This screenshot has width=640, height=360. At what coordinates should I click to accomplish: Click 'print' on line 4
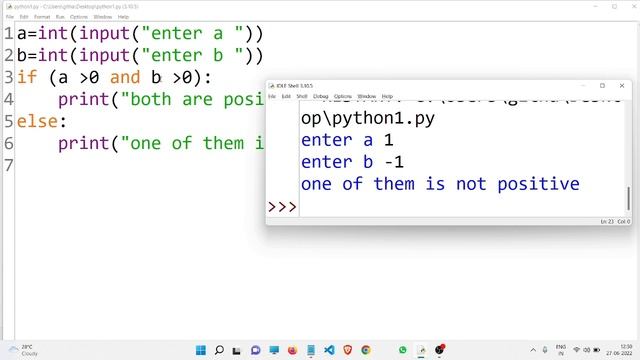[x=84, y=100]
